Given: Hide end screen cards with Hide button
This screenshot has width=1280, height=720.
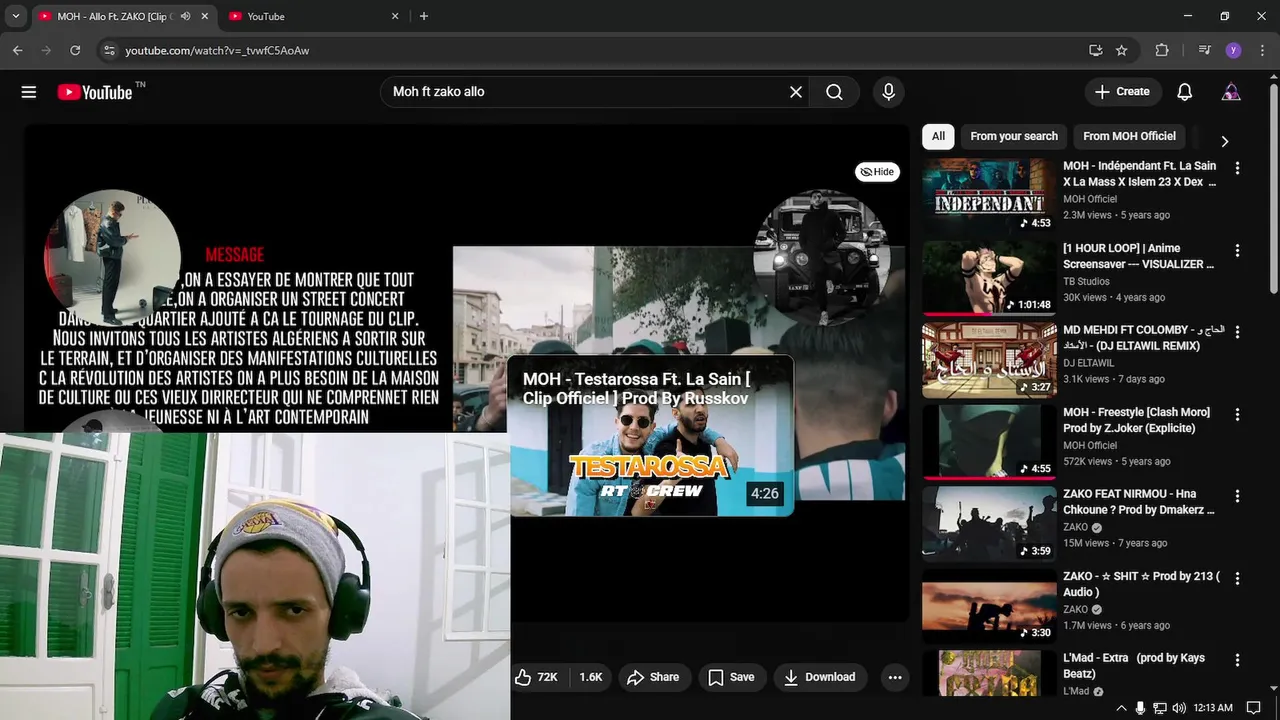Looking at the screenshot, I should point(877,172).
